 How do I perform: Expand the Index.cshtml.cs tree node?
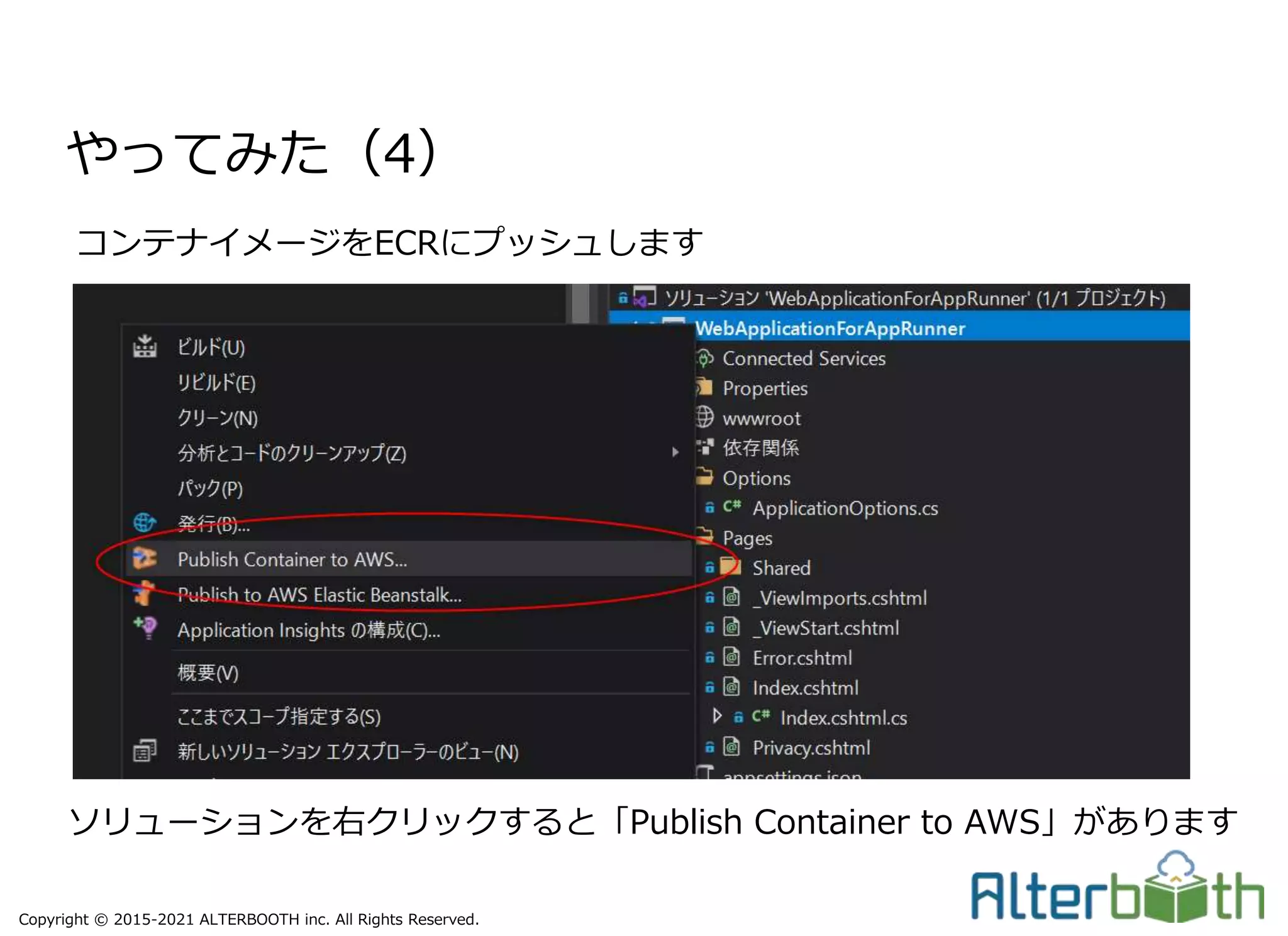coord(717,716)
